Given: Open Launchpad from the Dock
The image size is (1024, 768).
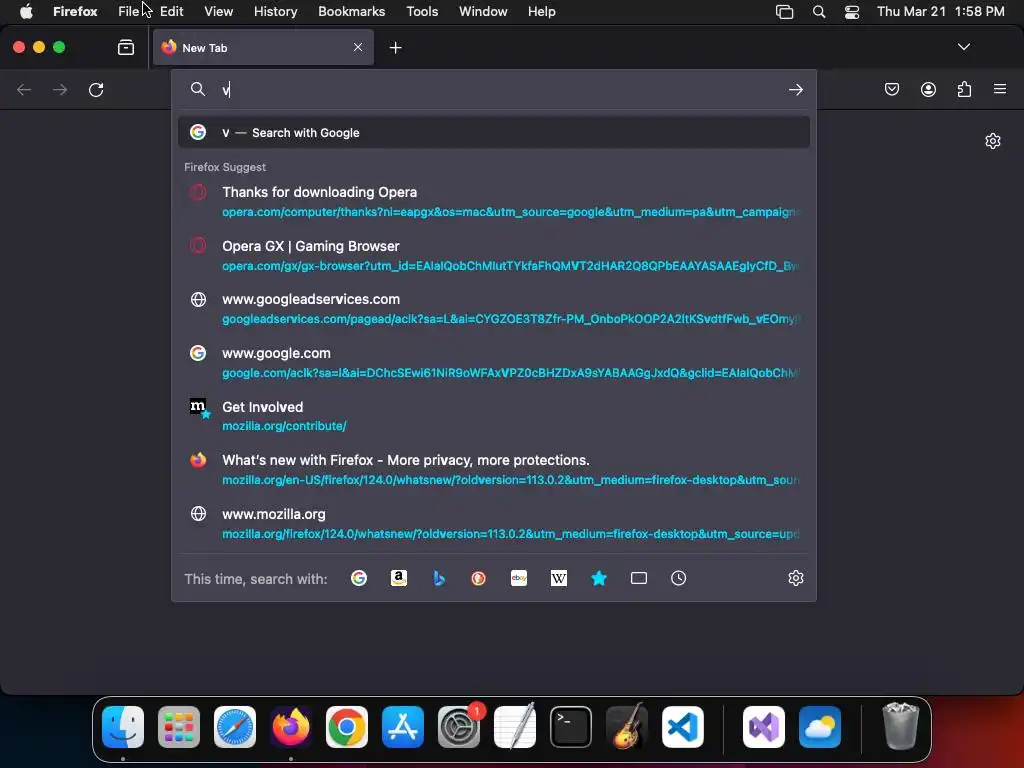Looking at the screenshot, I should pyautogui.click(x=179, y=727).
